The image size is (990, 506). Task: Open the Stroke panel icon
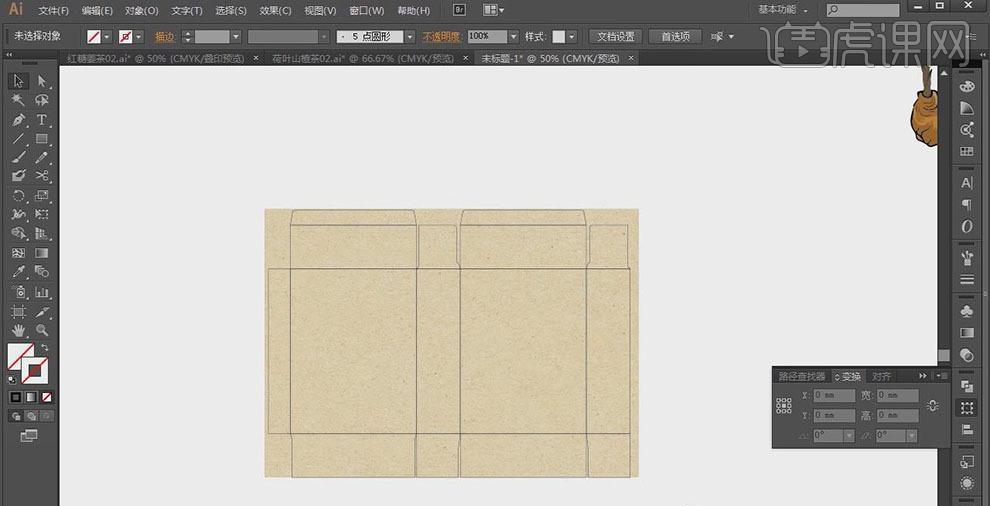[966, 279]
